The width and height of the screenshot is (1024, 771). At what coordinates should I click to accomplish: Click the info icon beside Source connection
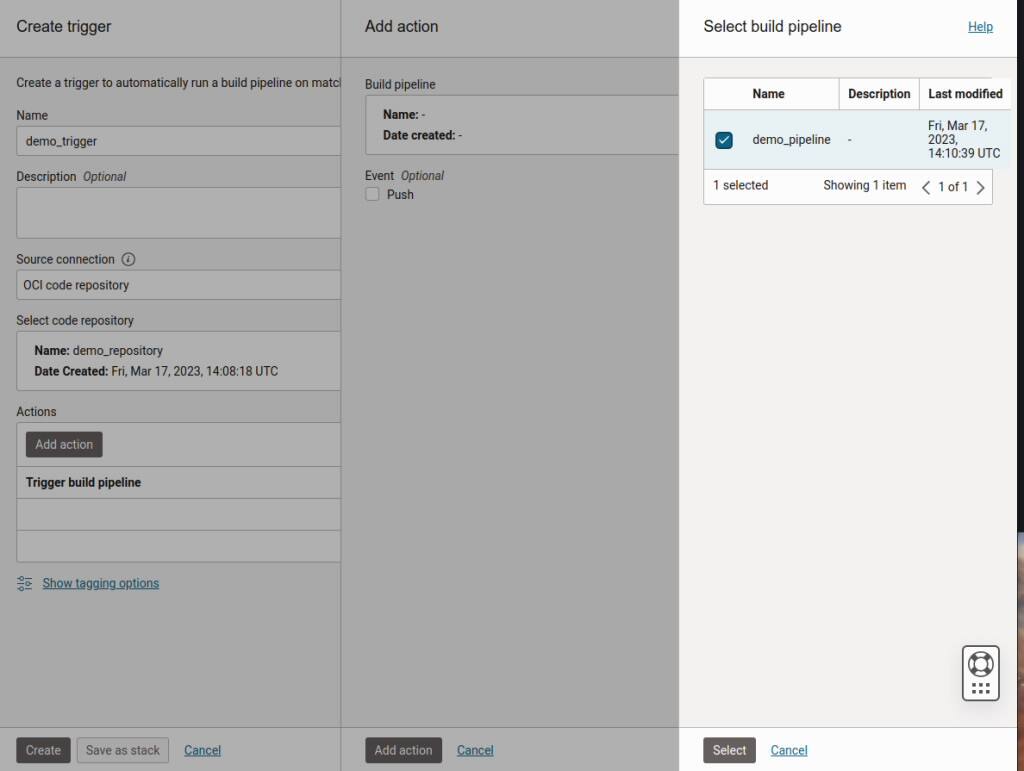click(128, 259)
